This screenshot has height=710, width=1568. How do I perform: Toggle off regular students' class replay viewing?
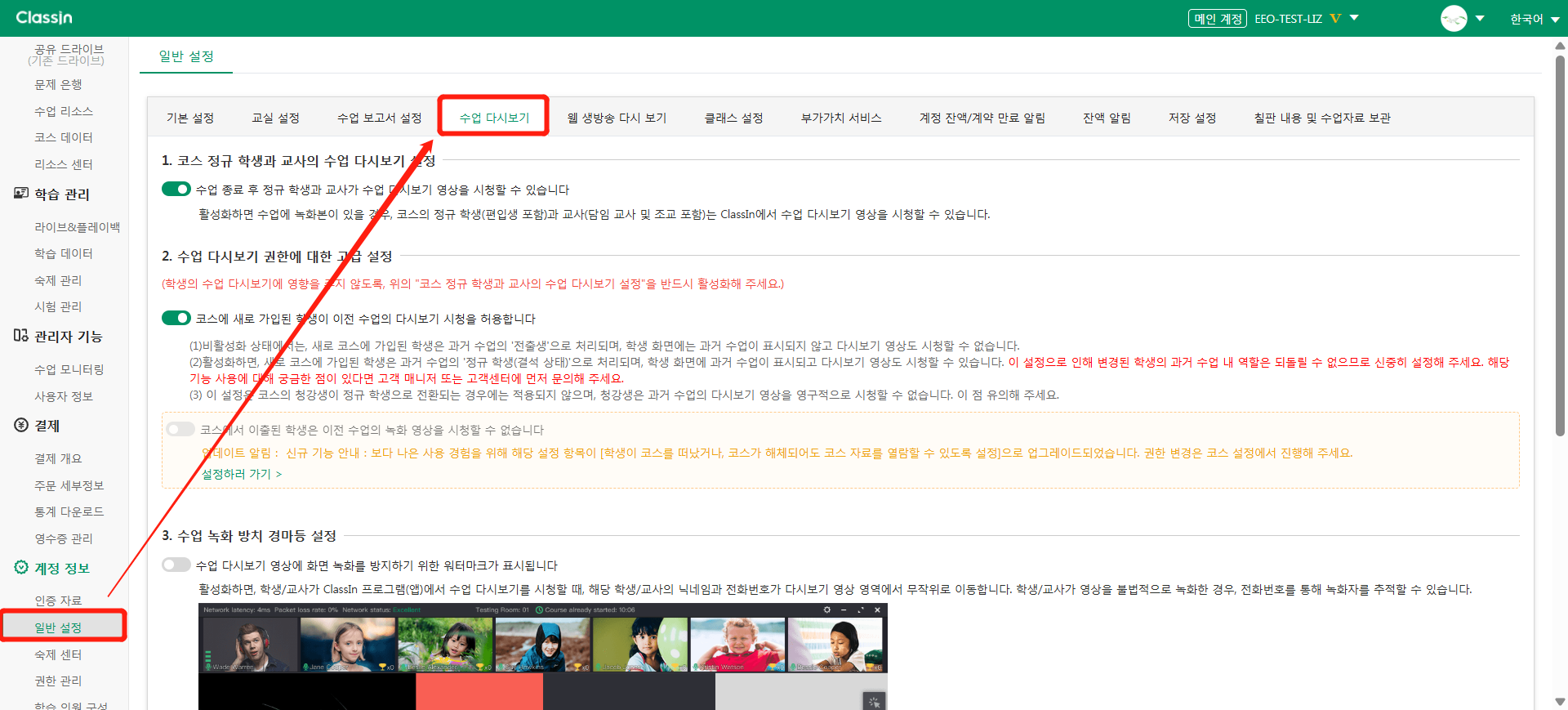tap(176, 189)
